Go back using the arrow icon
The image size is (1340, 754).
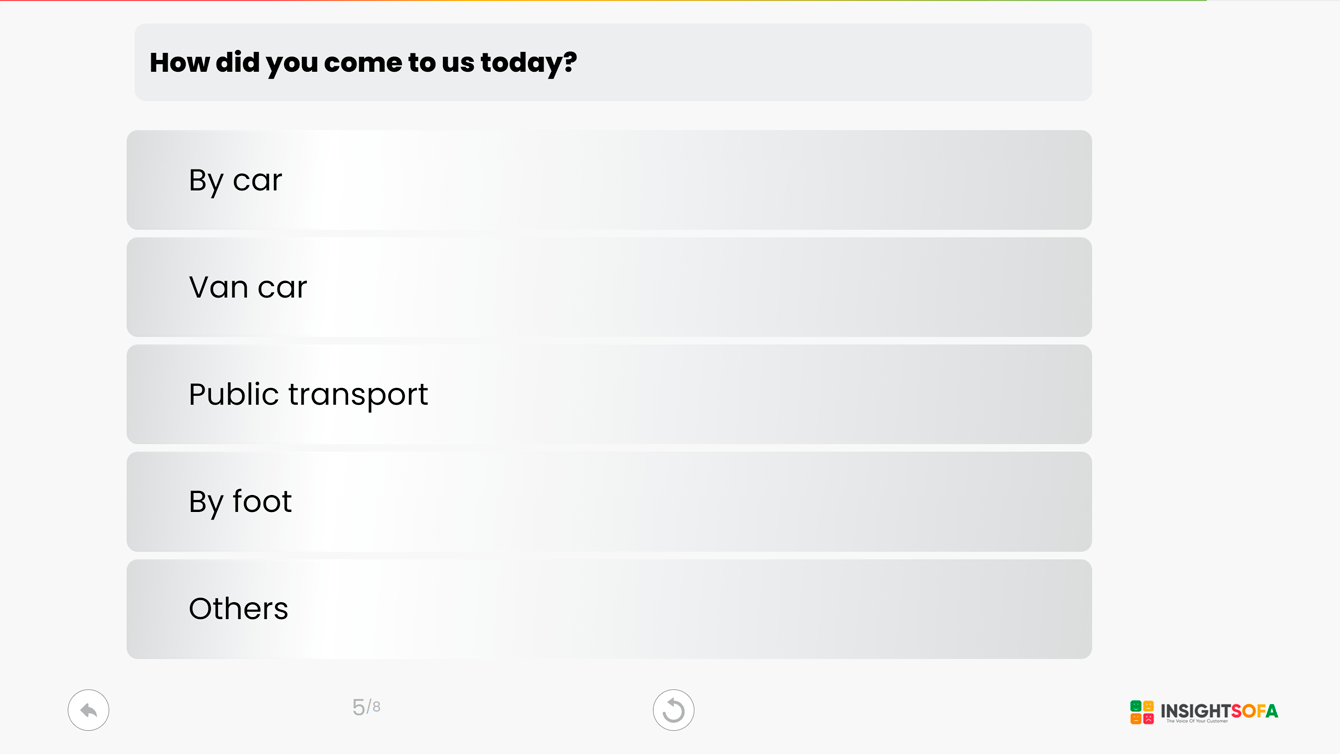click(x=88, y=710)
